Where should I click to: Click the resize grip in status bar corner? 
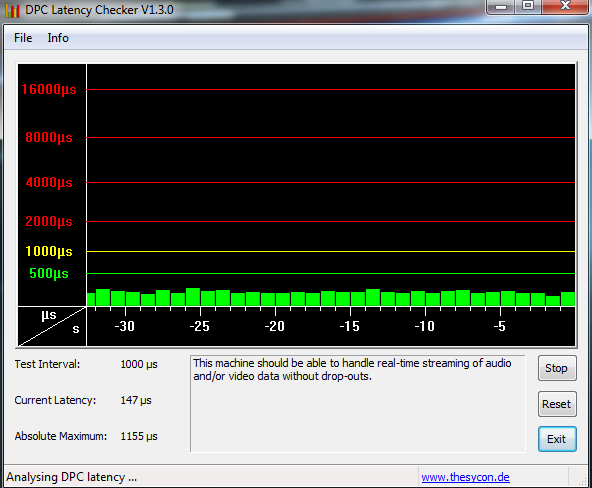pos(583,480)
